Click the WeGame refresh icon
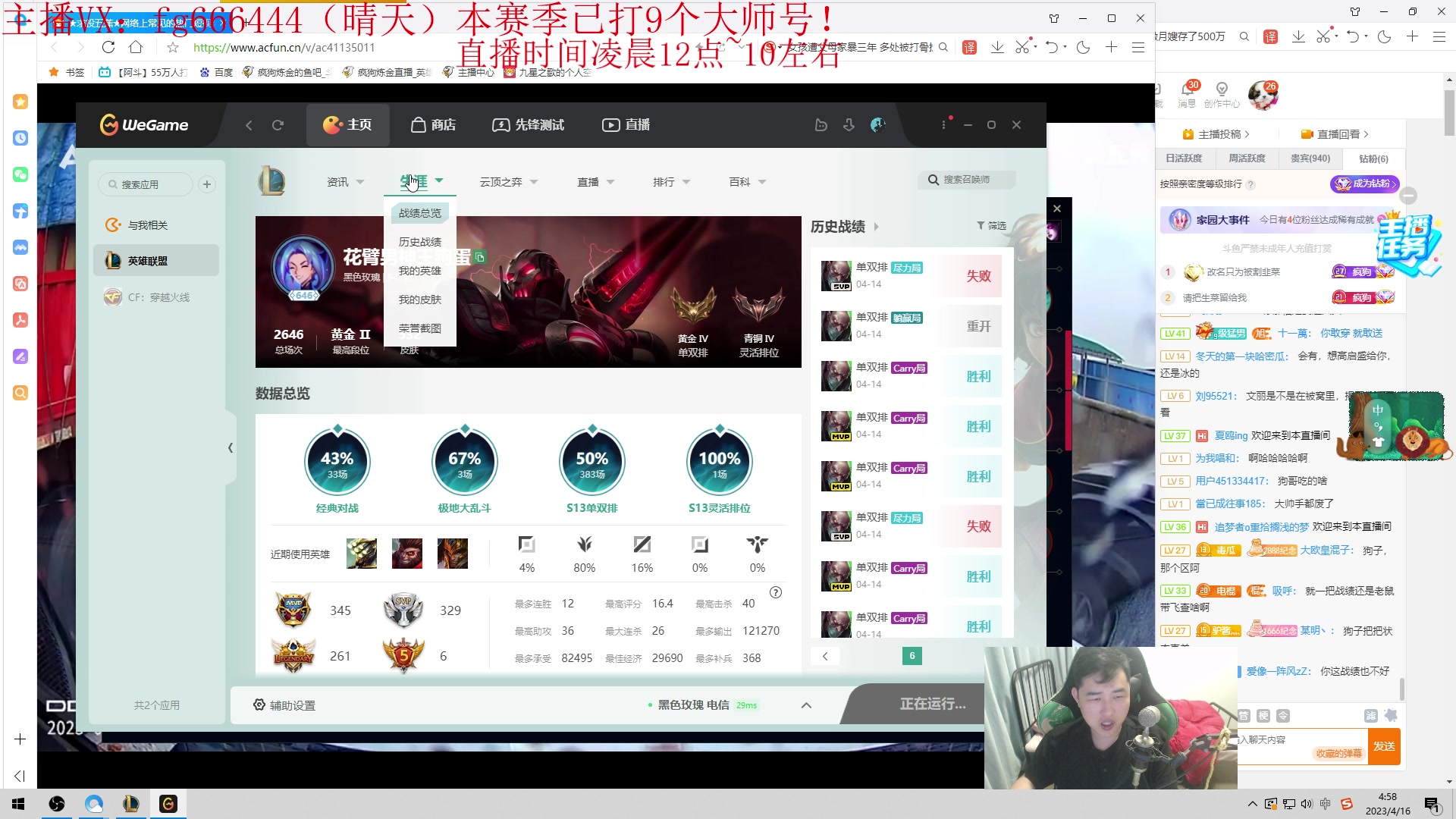 (278, 125)
